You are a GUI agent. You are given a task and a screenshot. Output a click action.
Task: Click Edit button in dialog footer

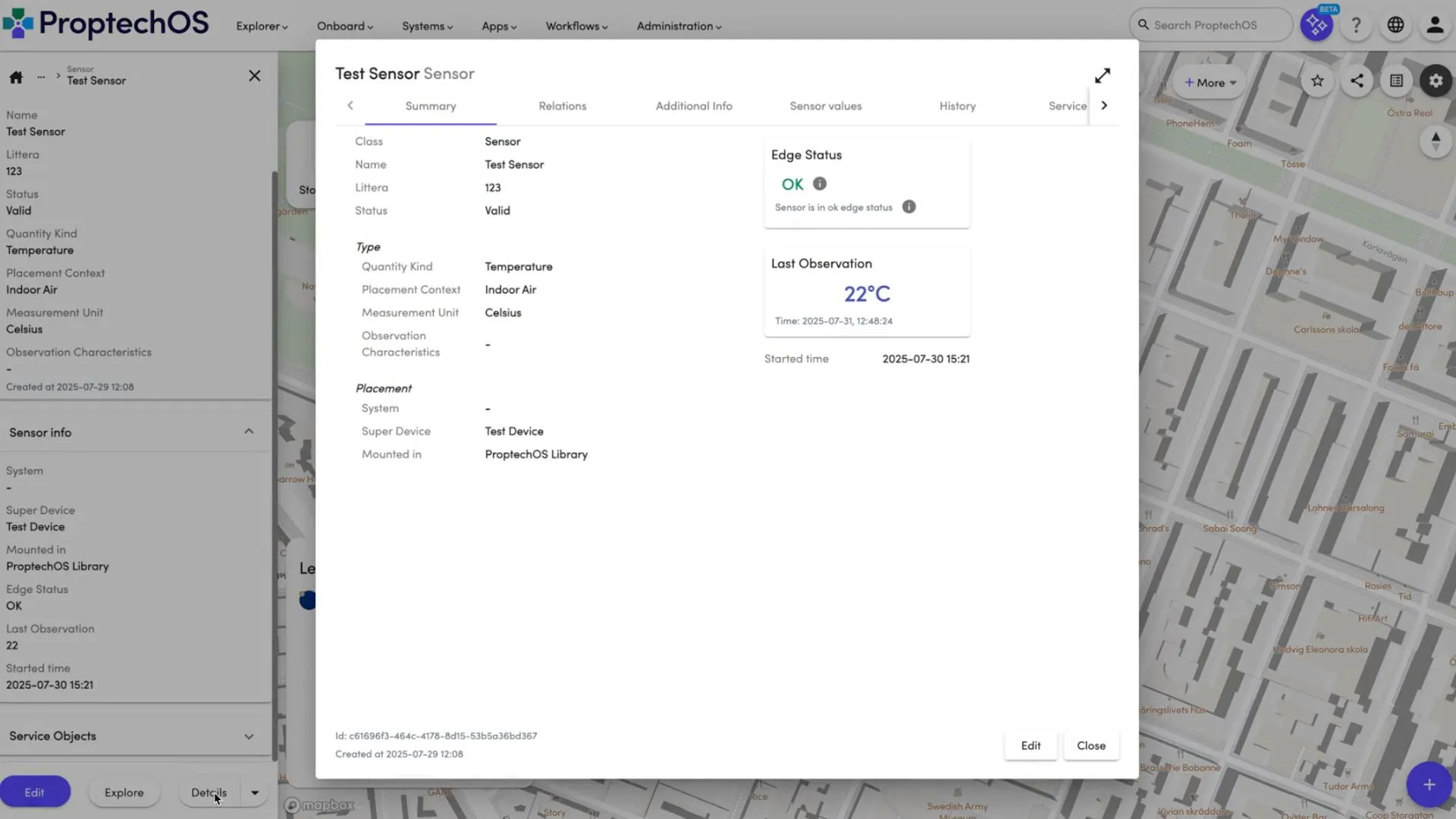[x=1031, y=745]
